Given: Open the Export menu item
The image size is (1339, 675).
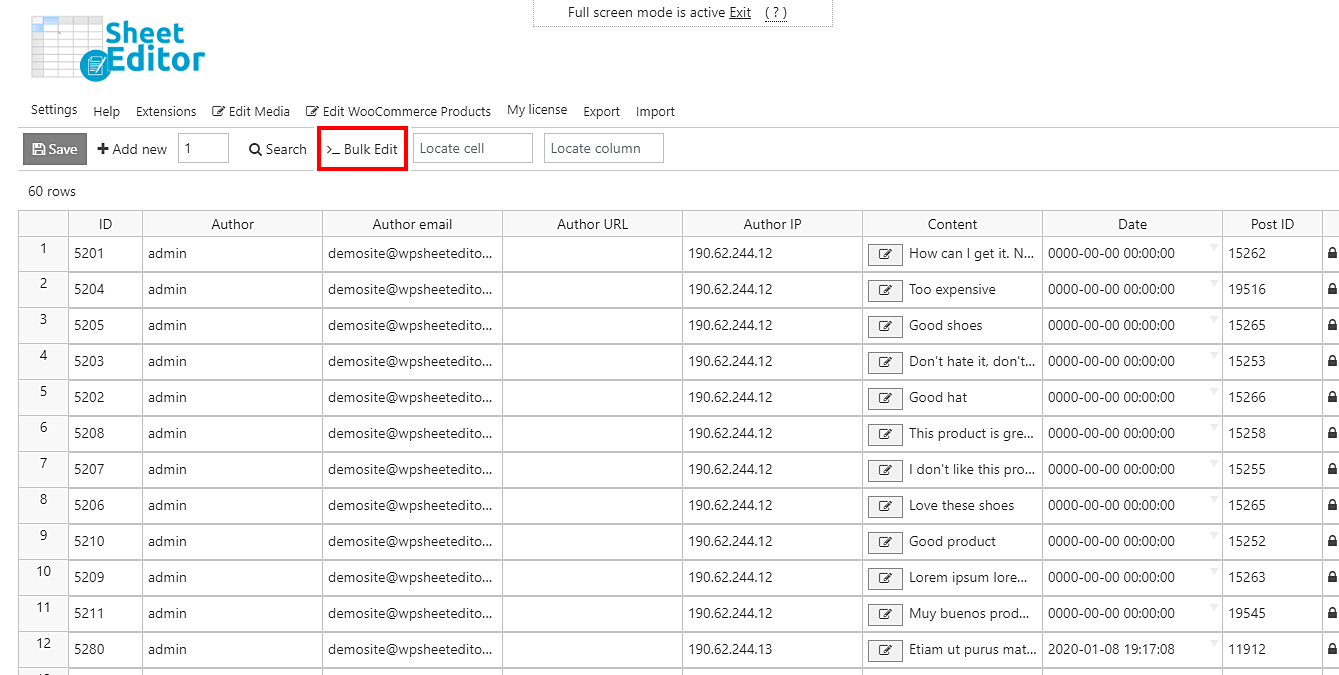Looking at the screenshot, I should [x=601, y=111].
